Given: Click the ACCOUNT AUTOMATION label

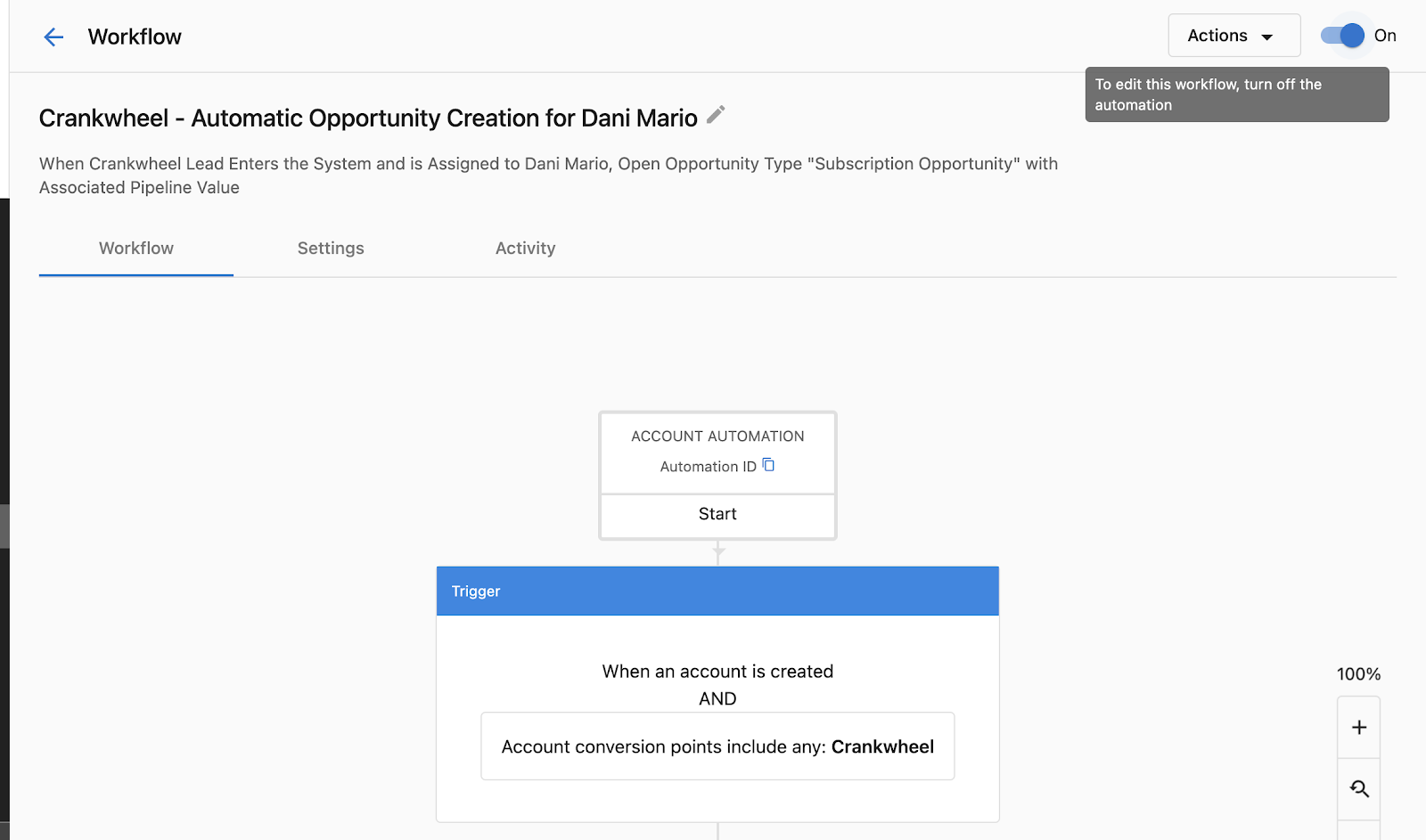Looking at the screenshot, I should (717, 436).
